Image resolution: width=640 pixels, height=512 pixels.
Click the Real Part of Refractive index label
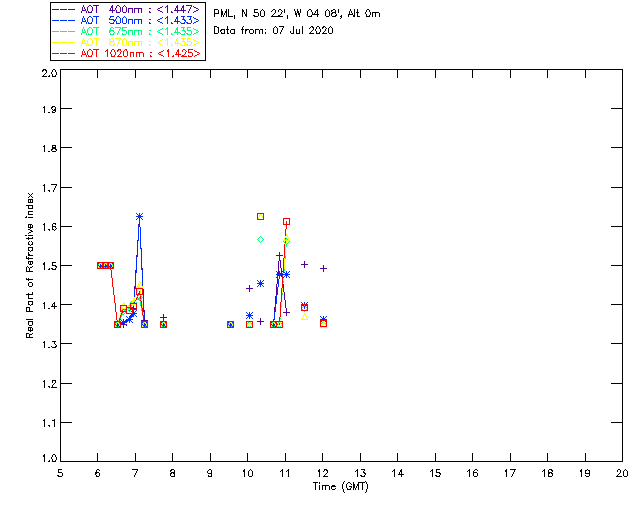29,265
